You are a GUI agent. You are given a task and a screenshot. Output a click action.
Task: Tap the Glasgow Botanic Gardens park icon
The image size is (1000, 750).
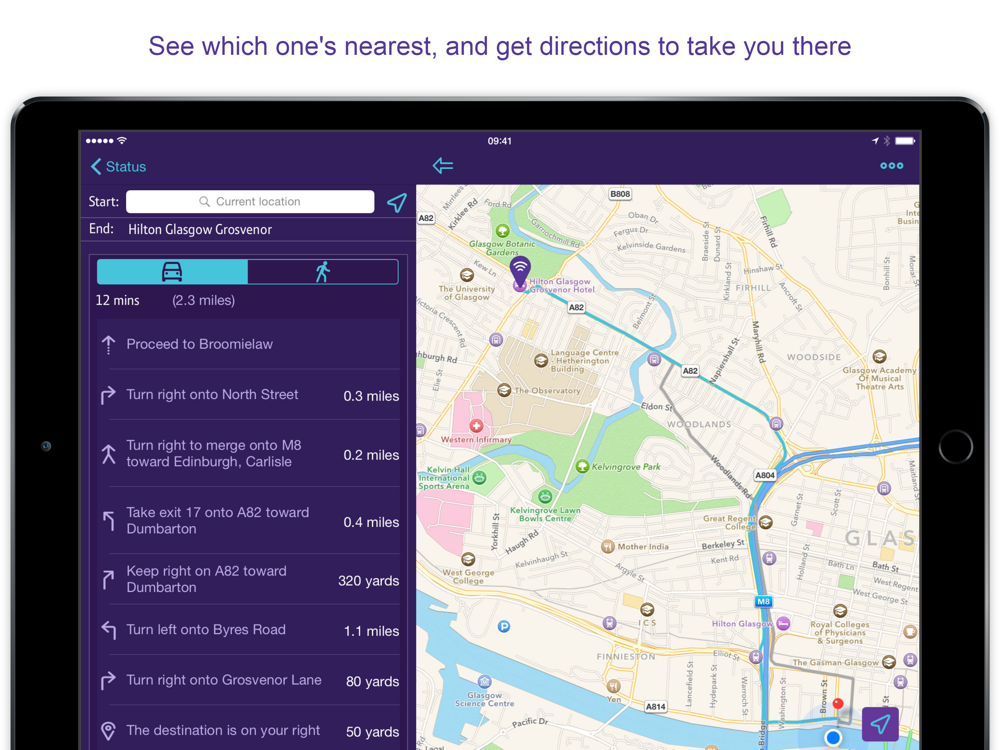tap(503, 230)
